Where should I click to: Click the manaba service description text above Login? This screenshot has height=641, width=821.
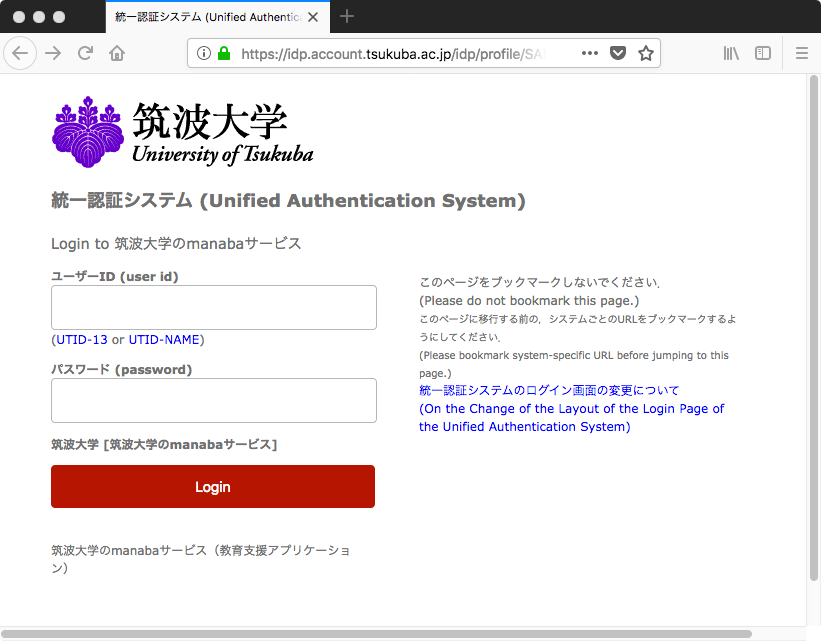164,445
